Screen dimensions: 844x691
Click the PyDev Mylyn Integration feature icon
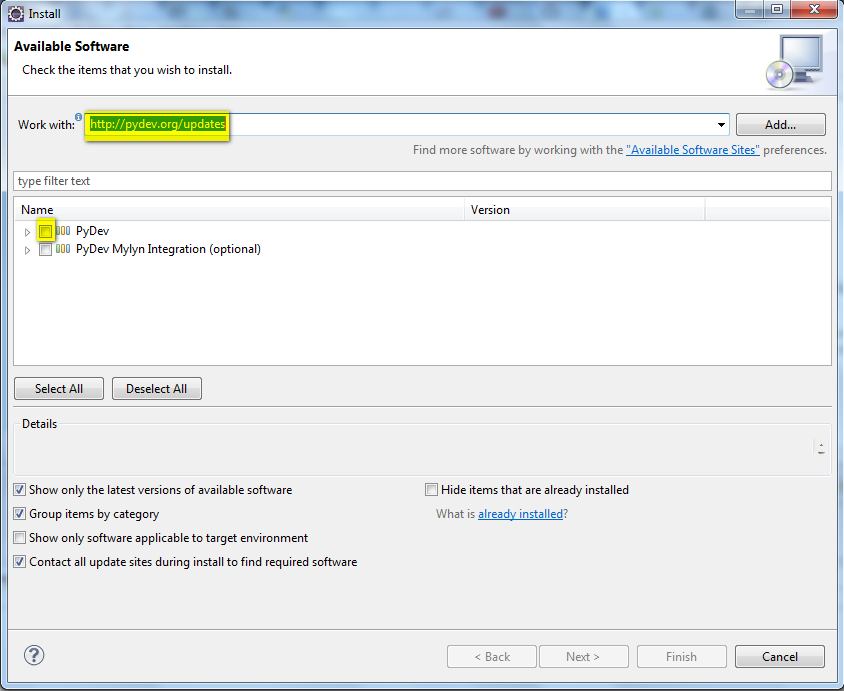pos(61,249)
